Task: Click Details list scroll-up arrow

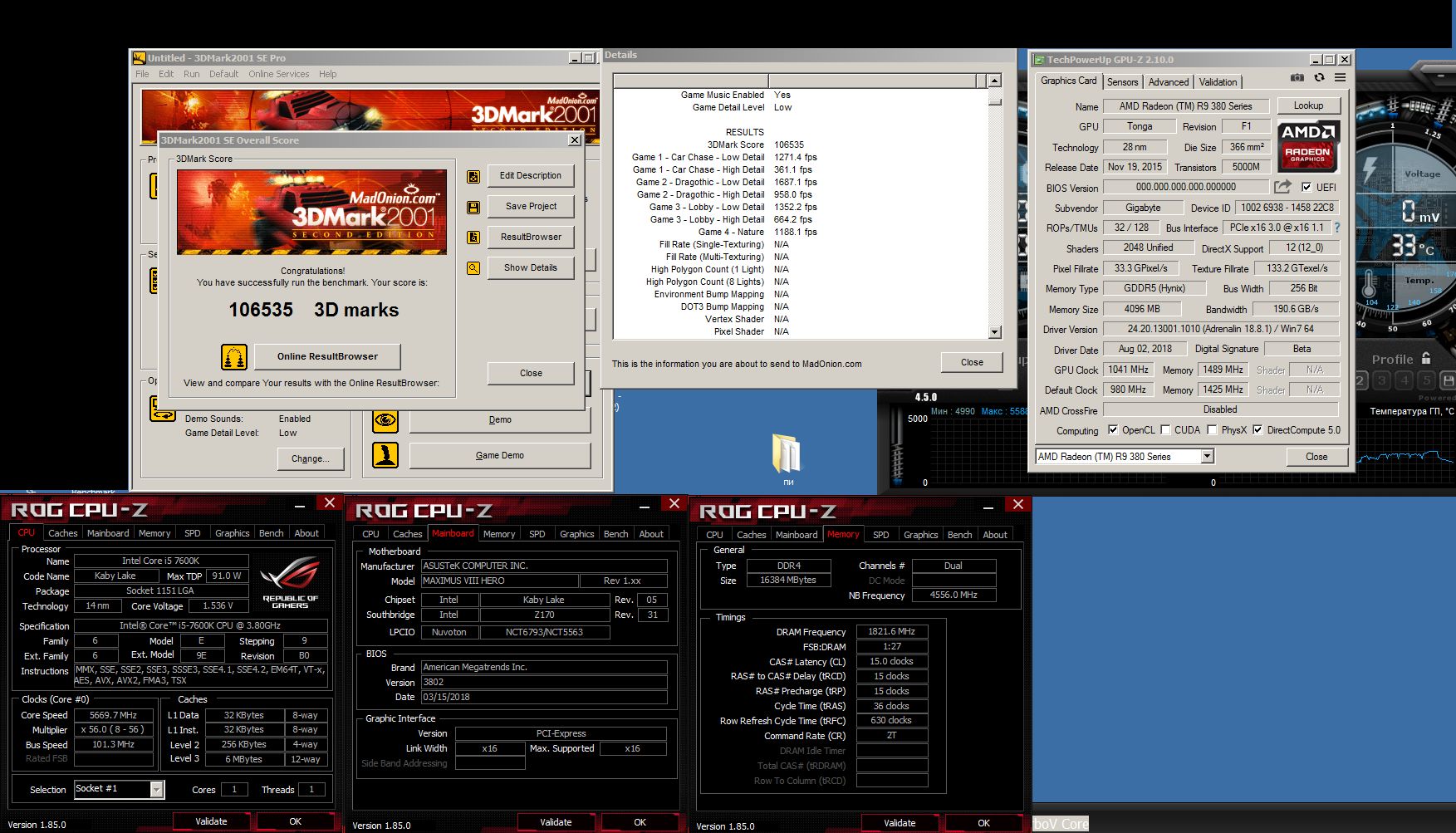Action: pyautogui.click(x=994, y=81)
